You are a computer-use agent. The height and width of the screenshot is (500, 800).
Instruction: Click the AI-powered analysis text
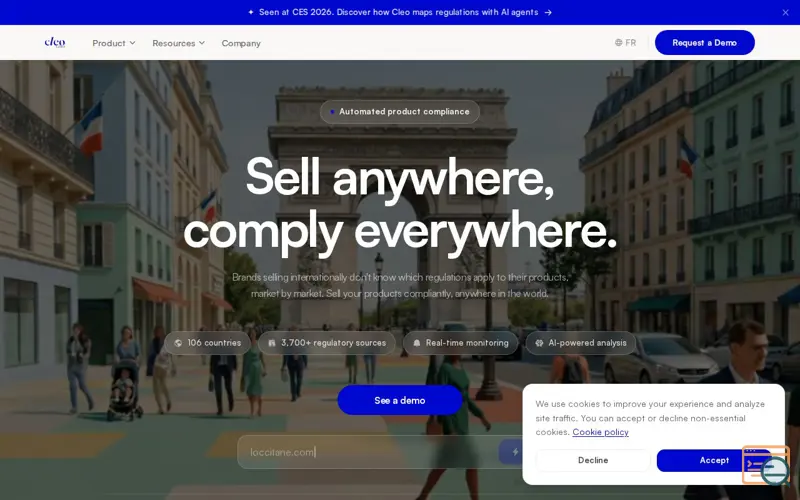pyautogui.click(x=587, y=343)
